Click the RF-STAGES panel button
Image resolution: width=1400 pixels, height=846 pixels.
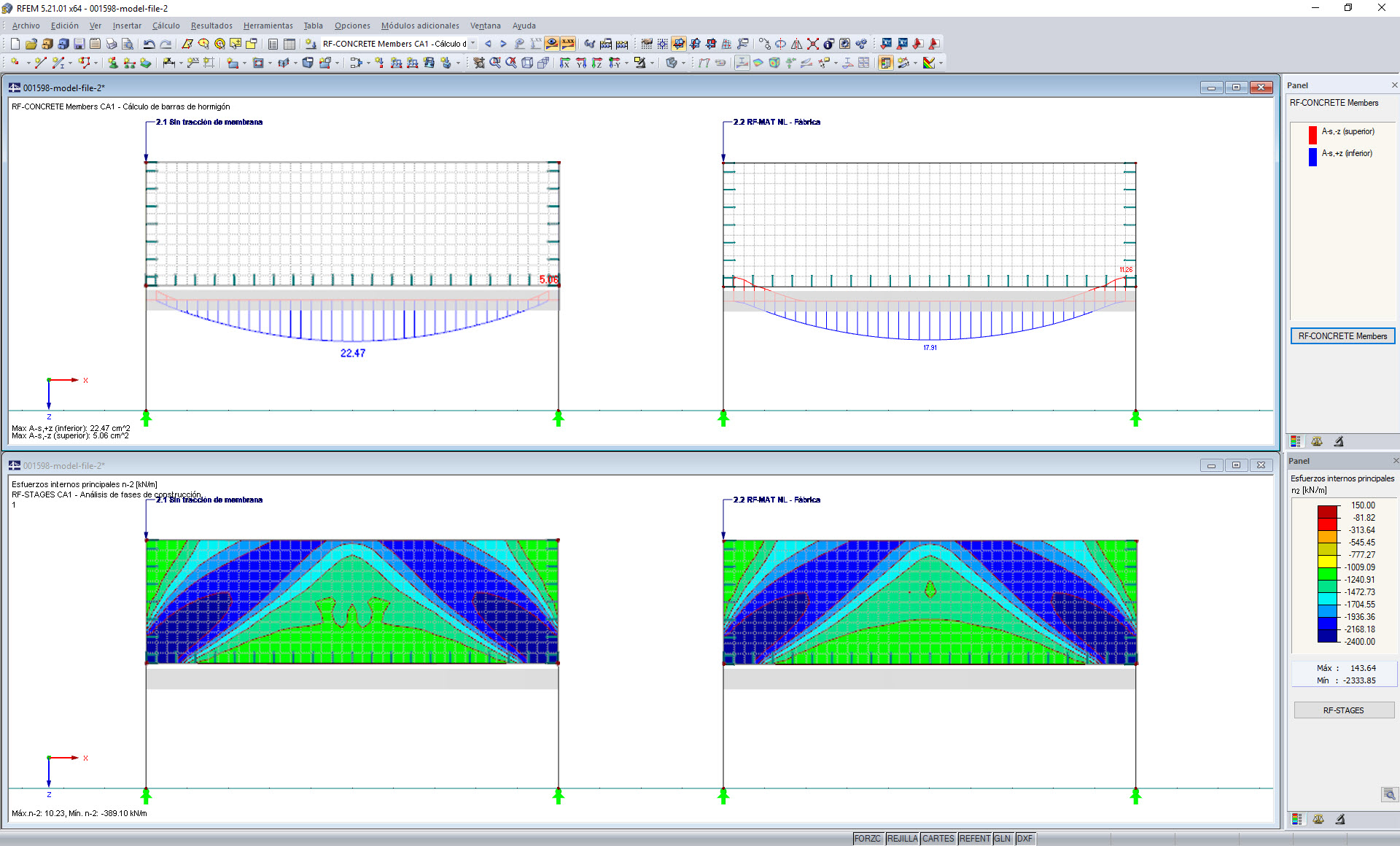[1343, 710]
